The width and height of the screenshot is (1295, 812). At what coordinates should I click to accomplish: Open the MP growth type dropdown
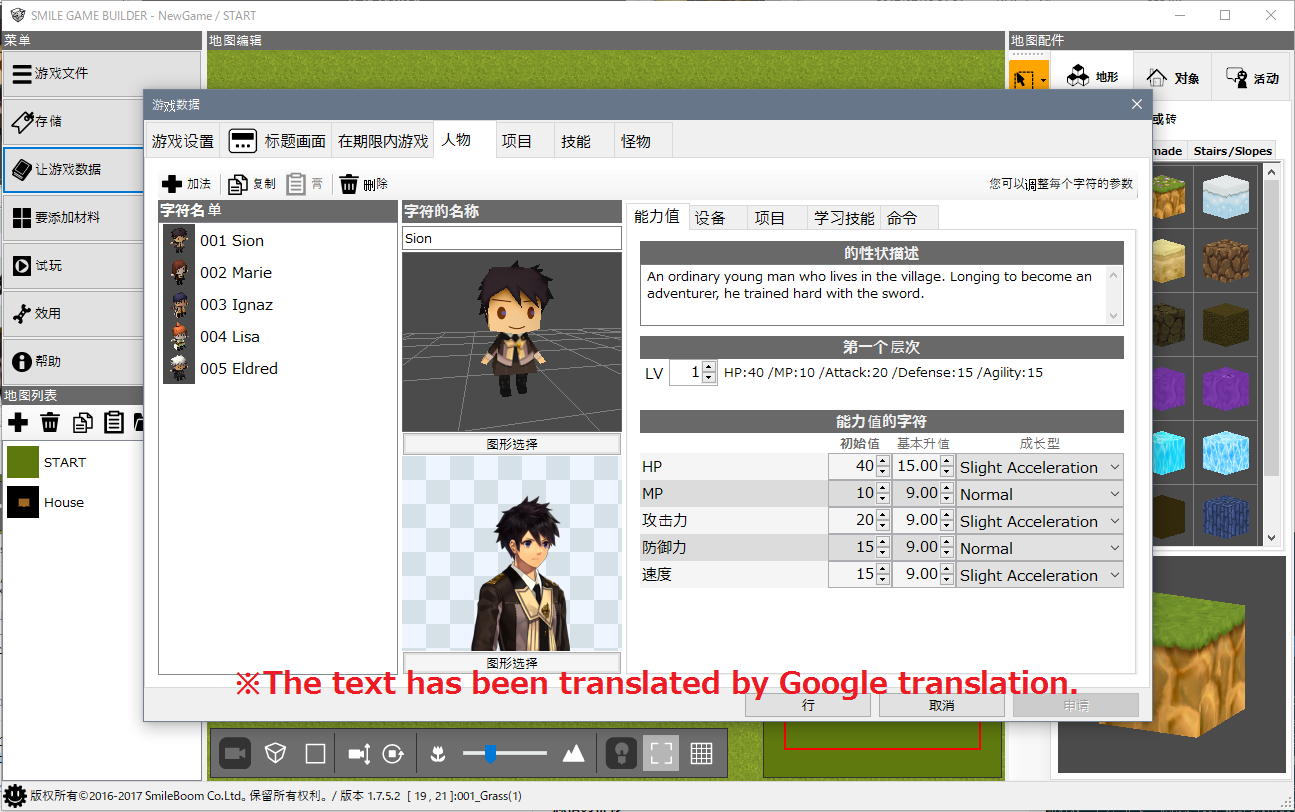(x=1039, y=494)
